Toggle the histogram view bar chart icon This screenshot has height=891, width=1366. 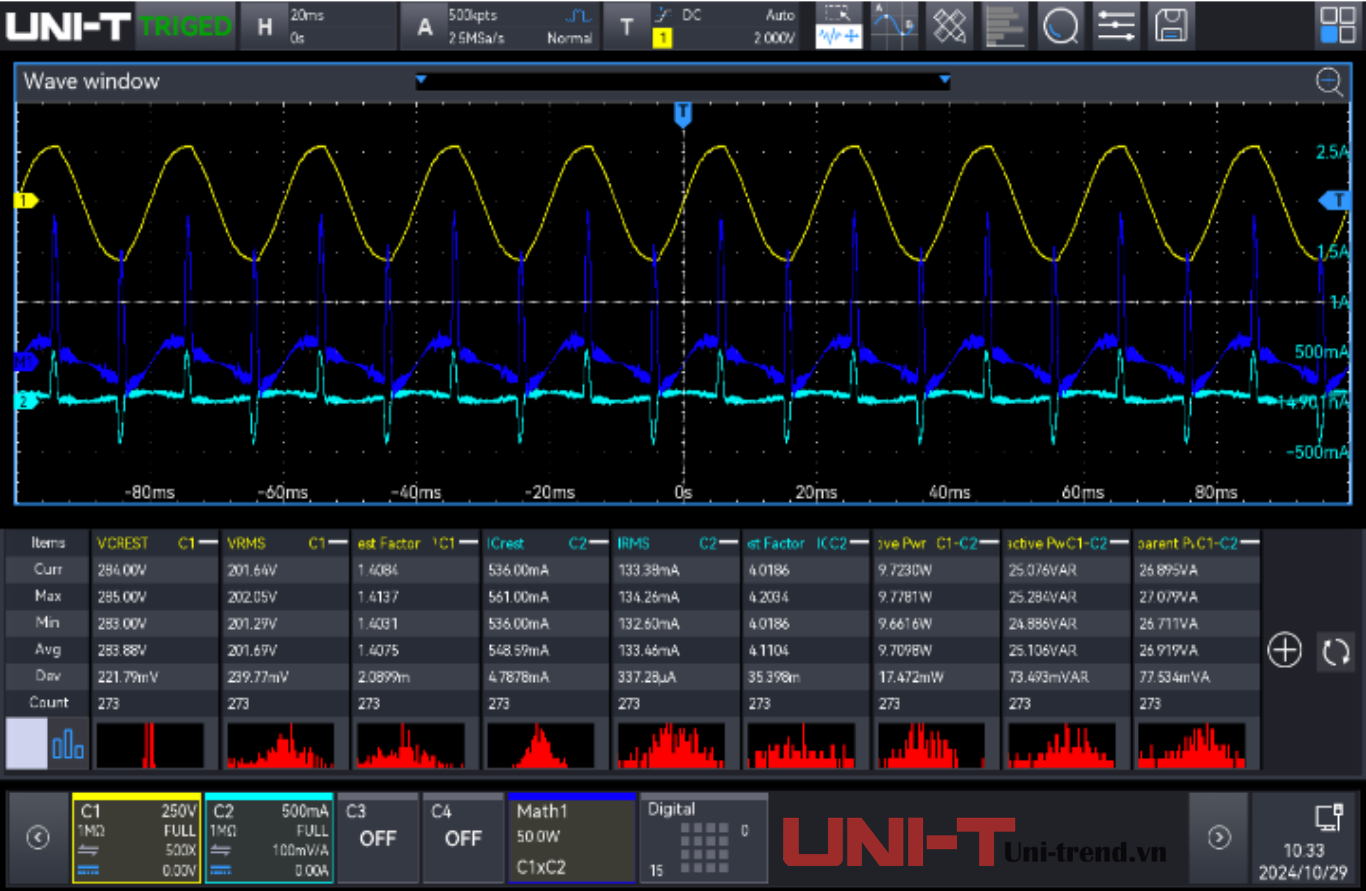pos(68,745)
